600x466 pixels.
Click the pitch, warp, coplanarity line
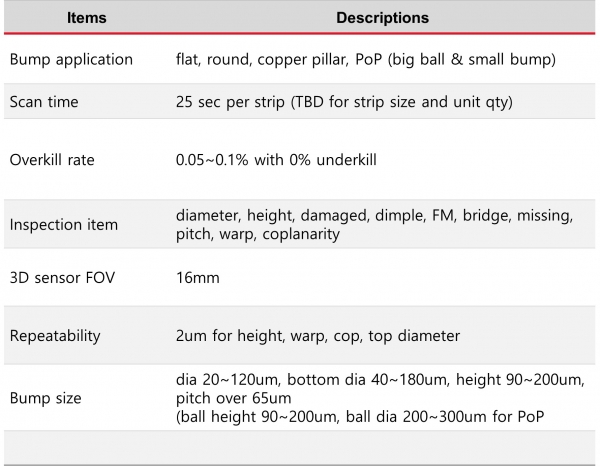(258, 234)
